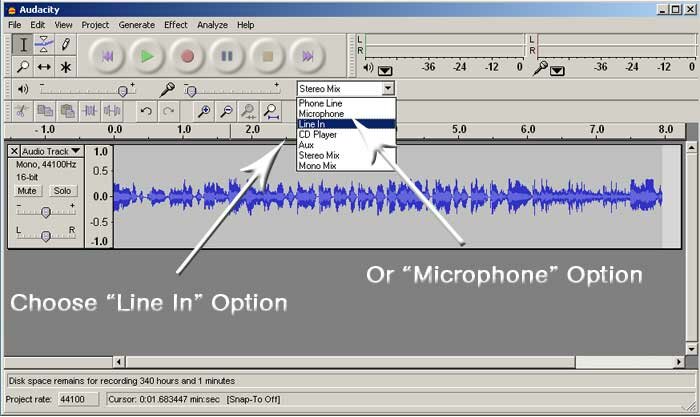
Task: Select the Zoom magnifier tool
Action: click(x=22, y=67)
